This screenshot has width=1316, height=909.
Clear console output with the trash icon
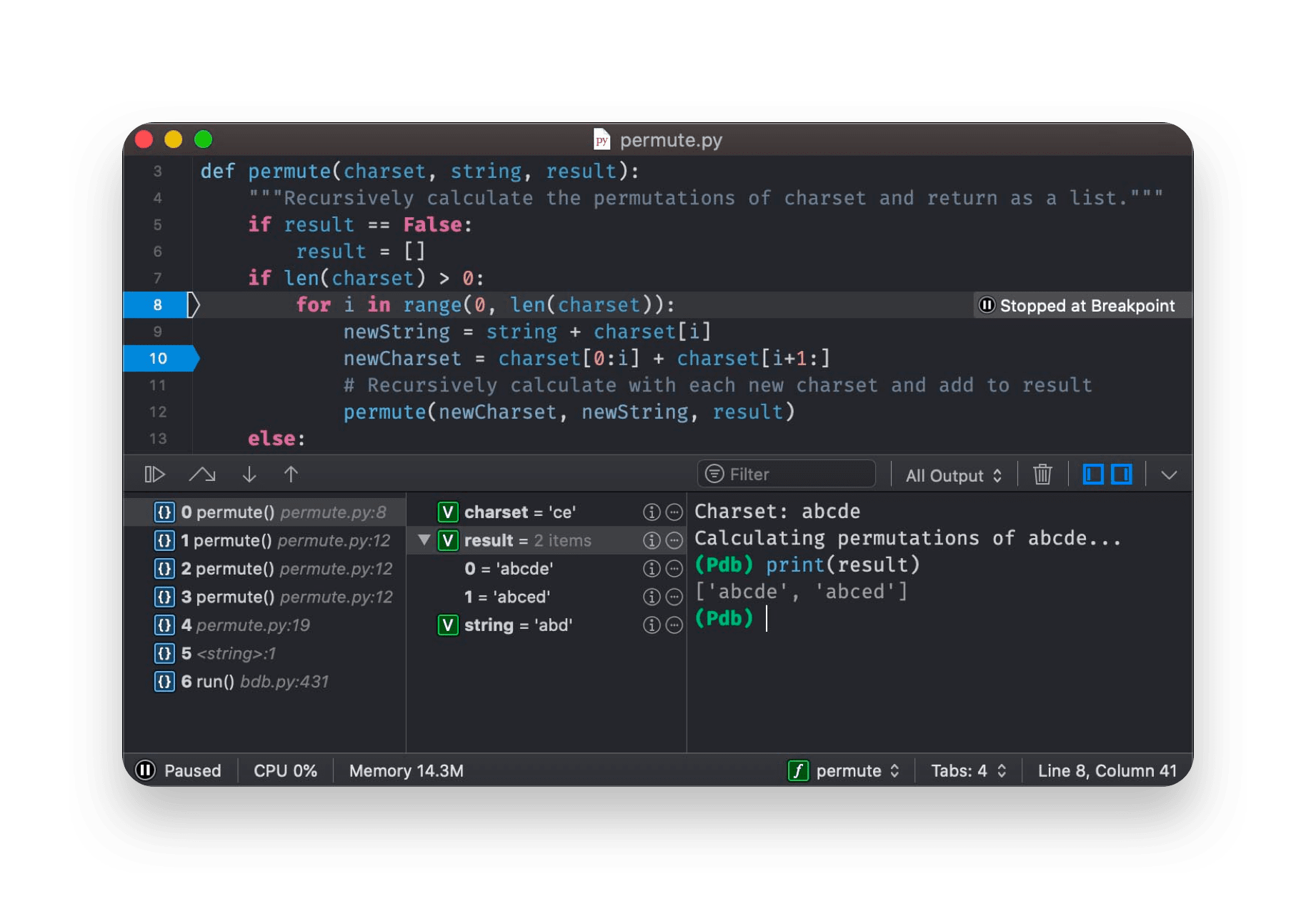1042,474
